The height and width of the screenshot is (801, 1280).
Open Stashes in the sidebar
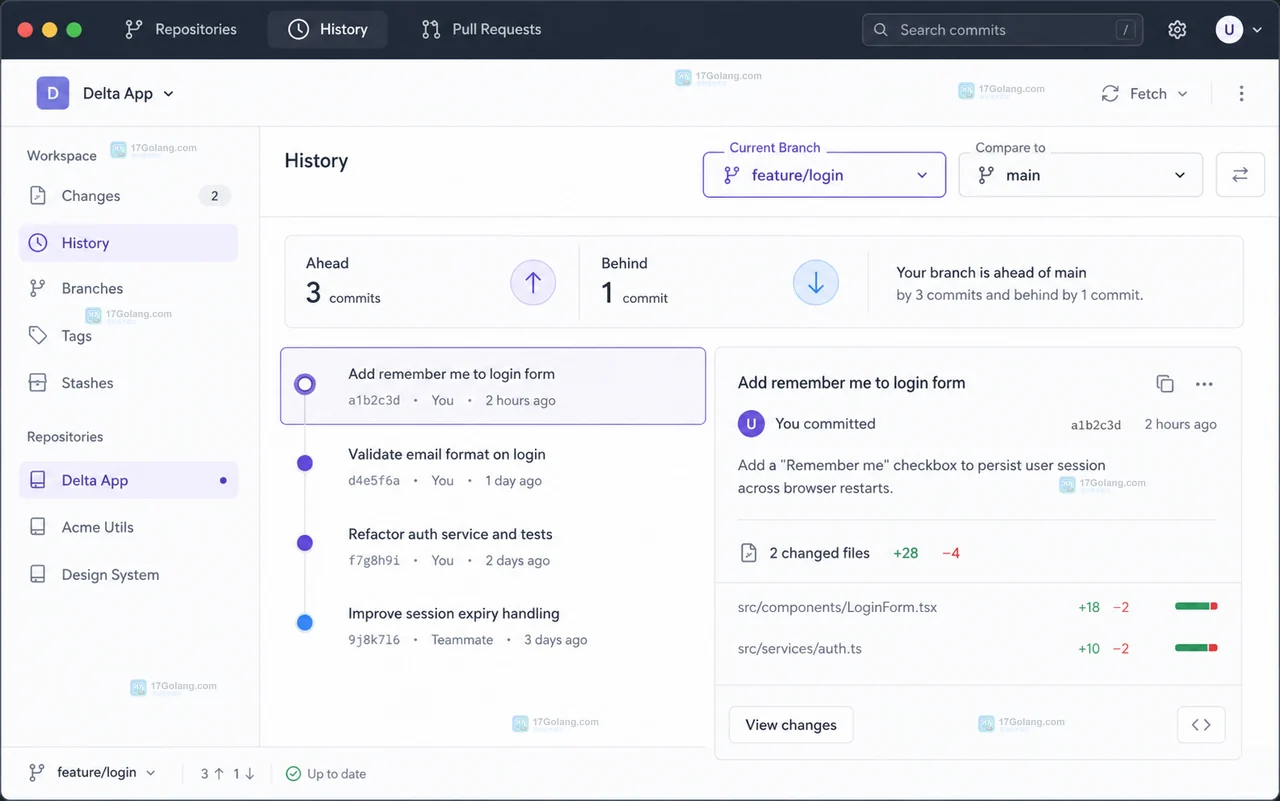coord(128,383)
